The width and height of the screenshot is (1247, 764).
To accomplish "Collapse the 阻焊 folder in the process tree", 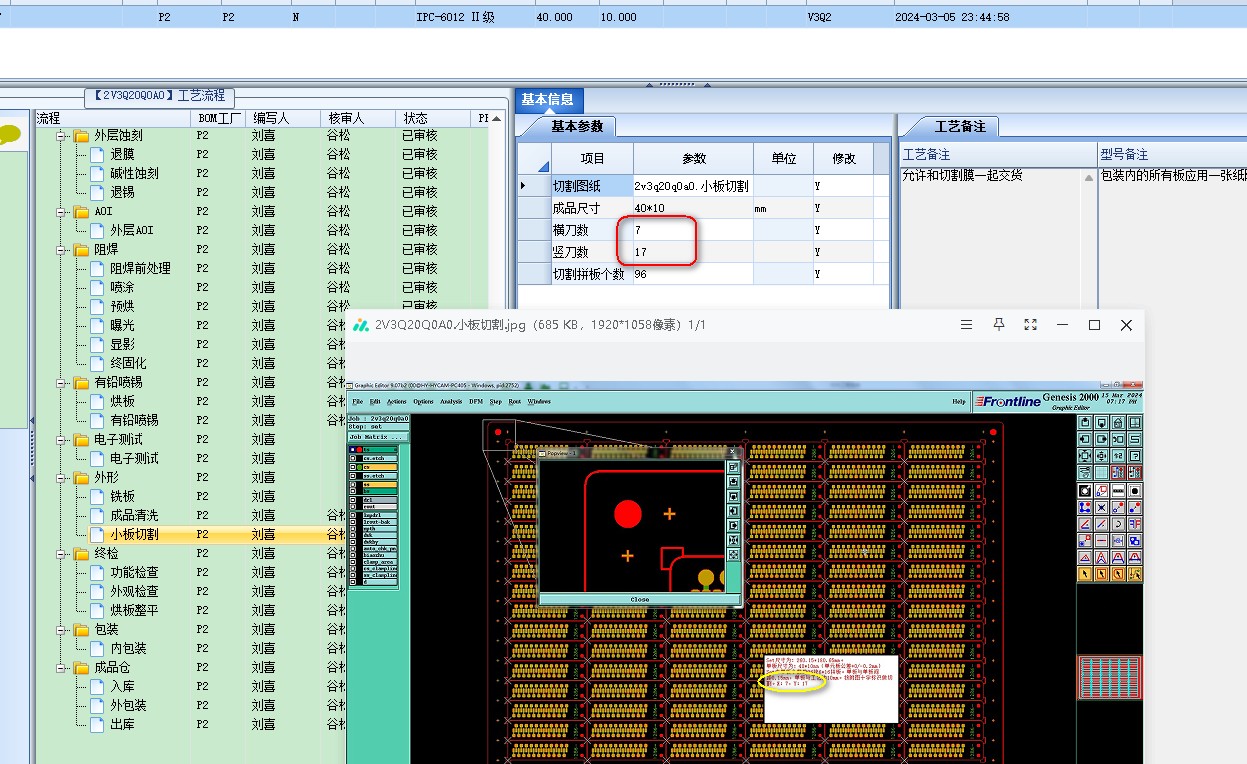I will (61, 250).
